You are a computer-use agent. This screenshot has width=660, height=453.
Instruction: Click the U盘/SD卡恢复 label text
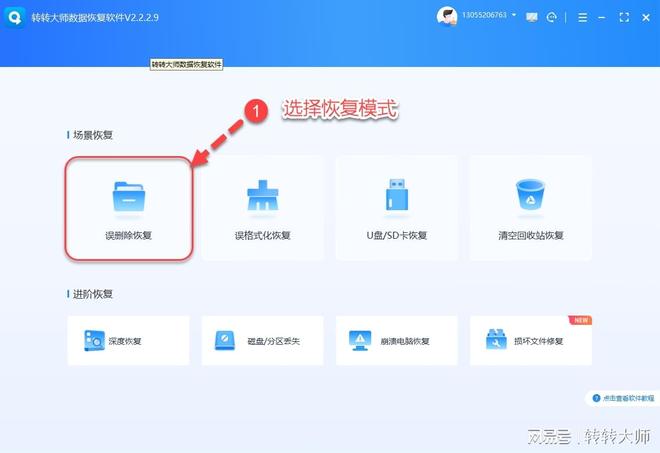(397, 235)
